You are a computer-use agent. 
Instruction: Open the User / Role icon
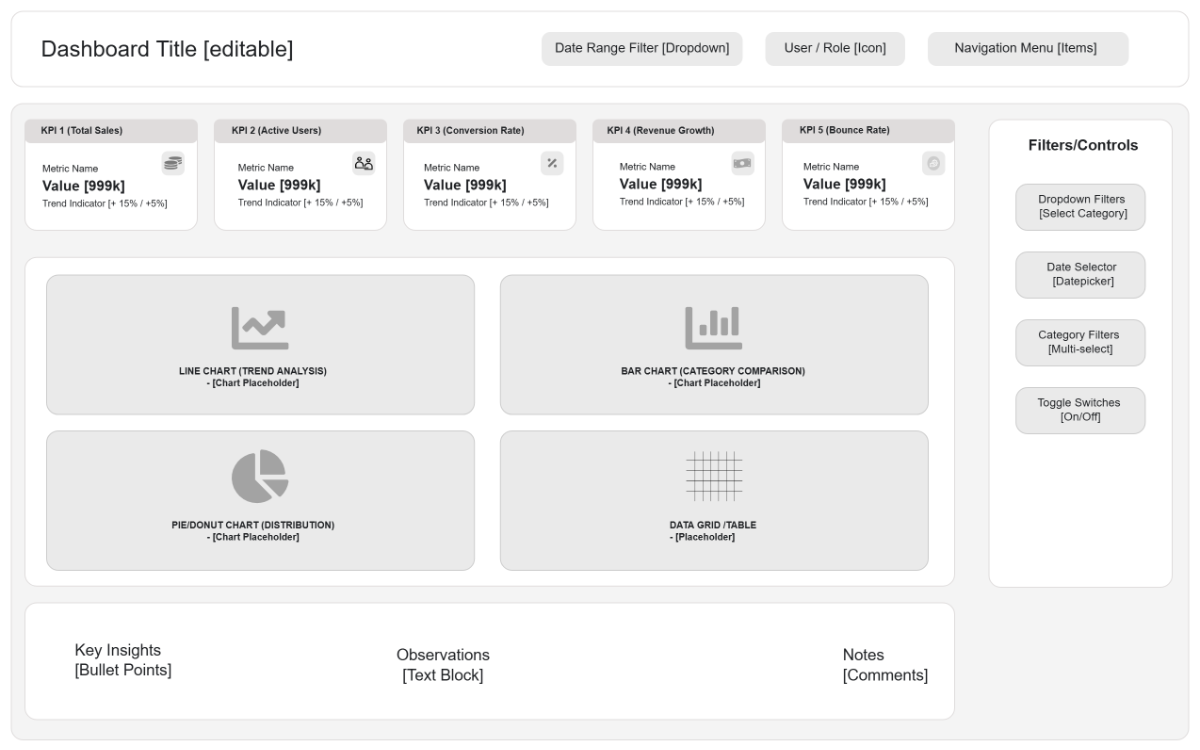(834, 48)
